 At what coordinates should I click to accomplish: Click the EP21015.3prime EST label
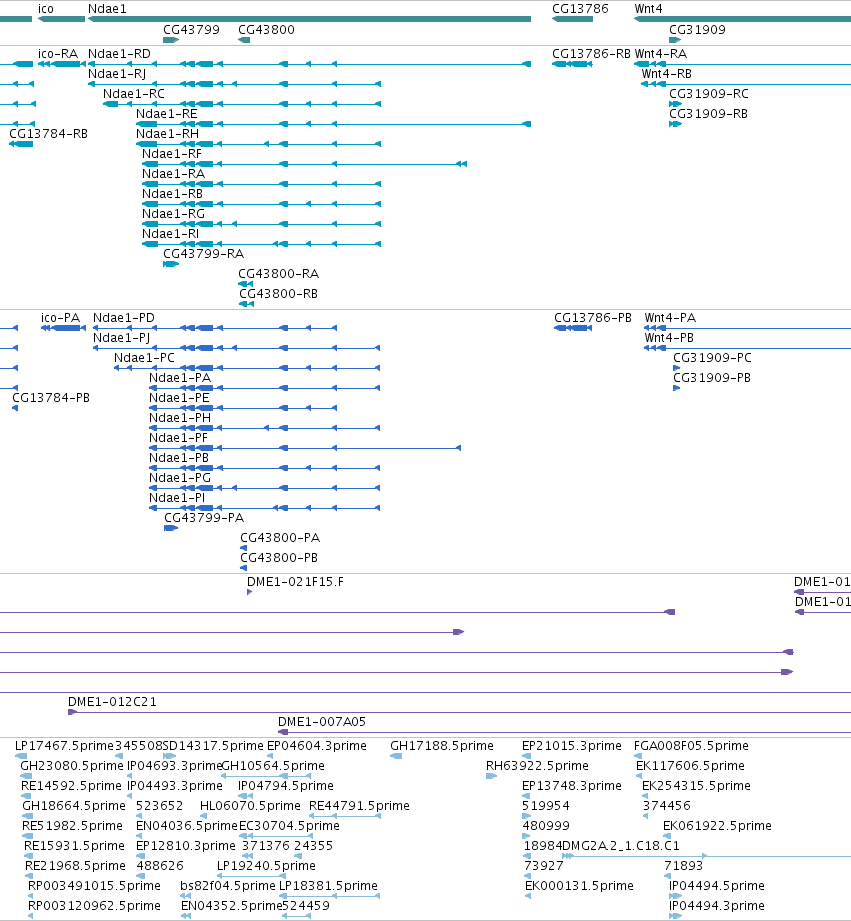[x=572, y=745]
